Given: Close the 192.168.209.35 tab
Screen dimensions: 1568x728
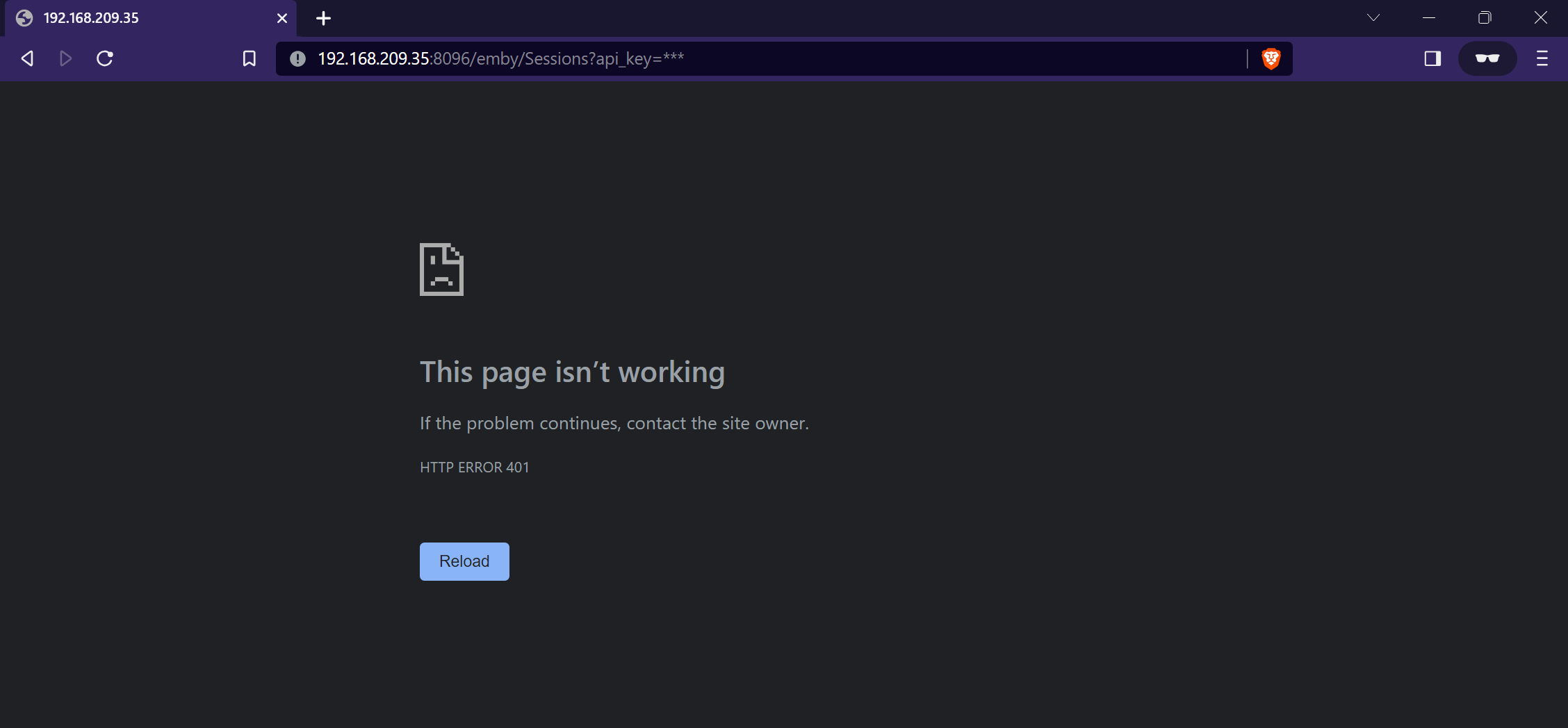Looking at the screenshot, I should (x=282, y=18).
